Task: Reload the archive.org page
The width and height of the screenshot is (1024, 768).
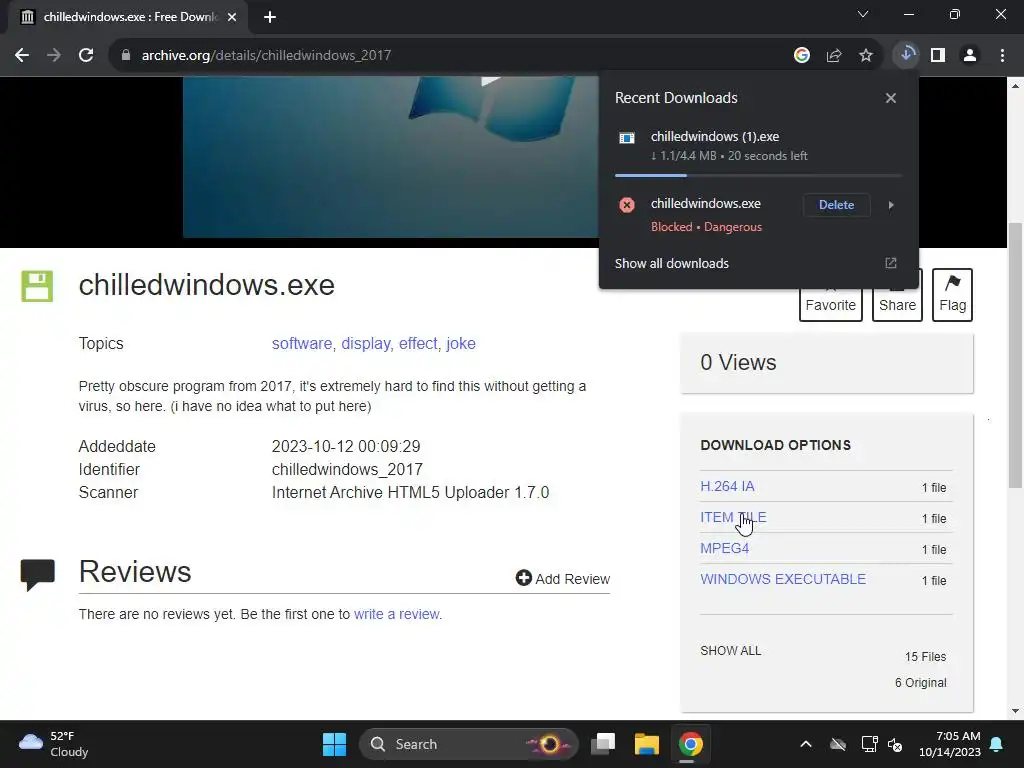Action: (86, 56)
